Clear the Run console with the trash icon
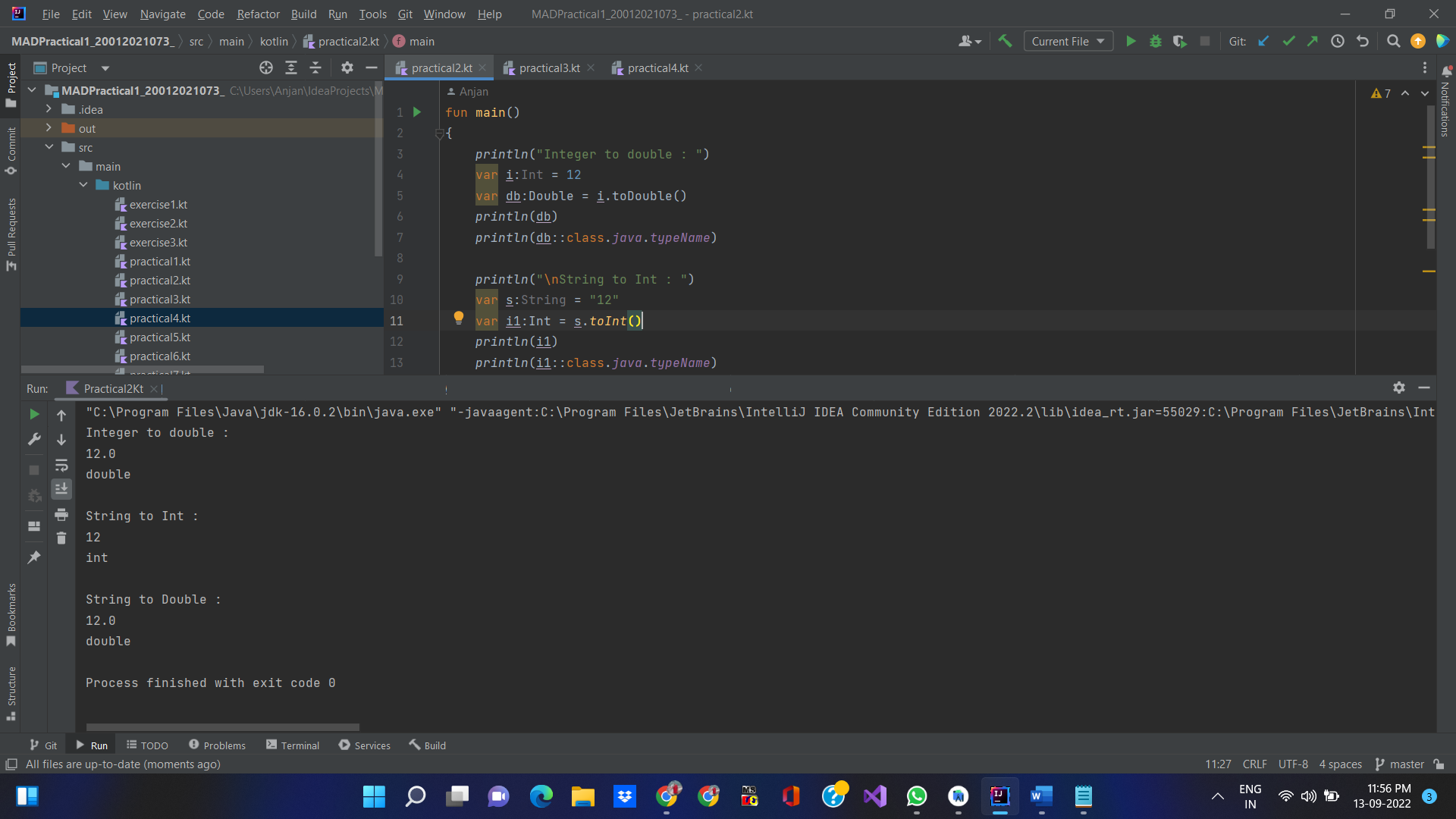 pyautogui.click(x=61, y=538)
